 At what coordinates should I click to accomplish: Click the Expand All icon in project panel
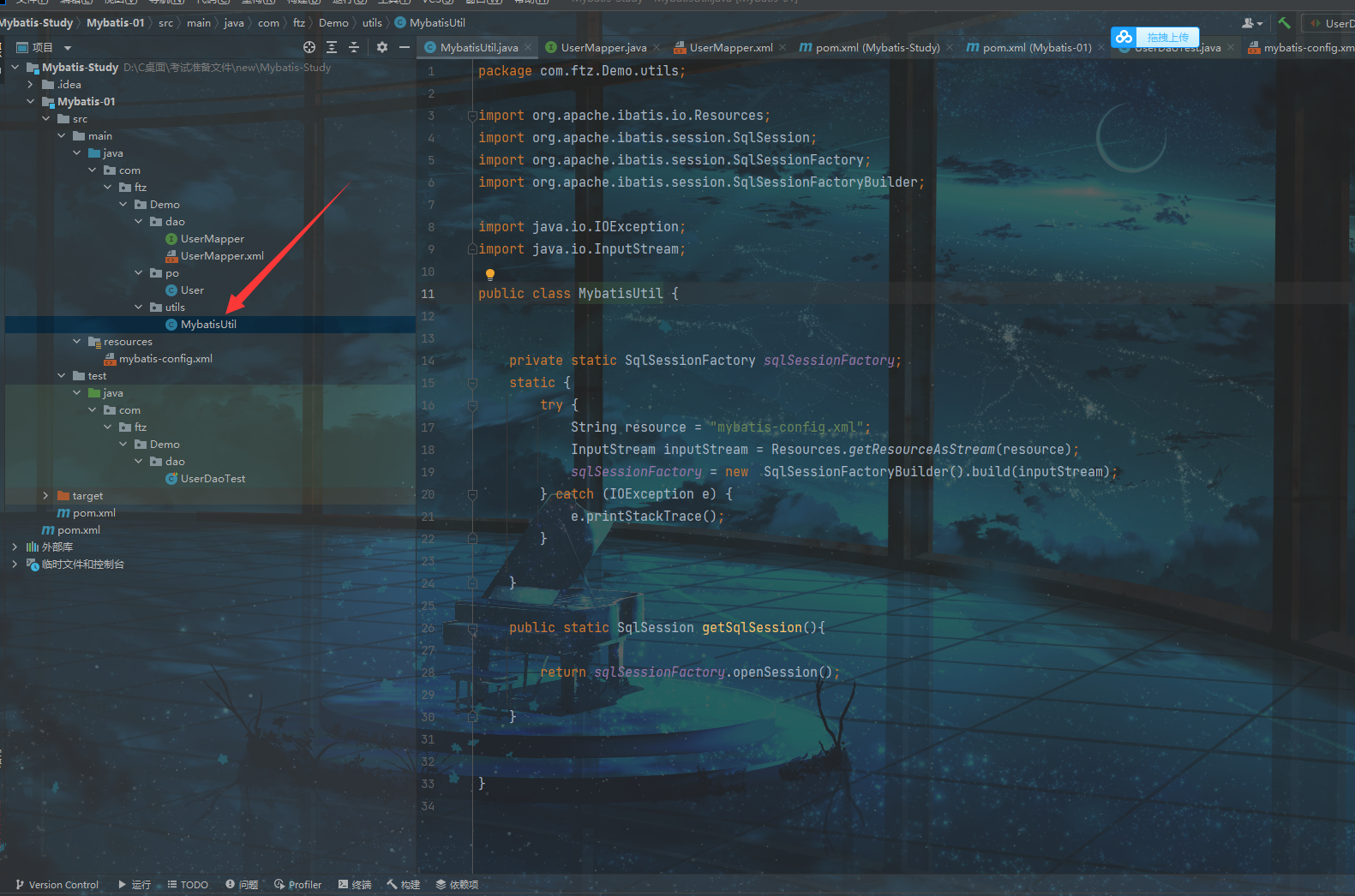point(332,47)
